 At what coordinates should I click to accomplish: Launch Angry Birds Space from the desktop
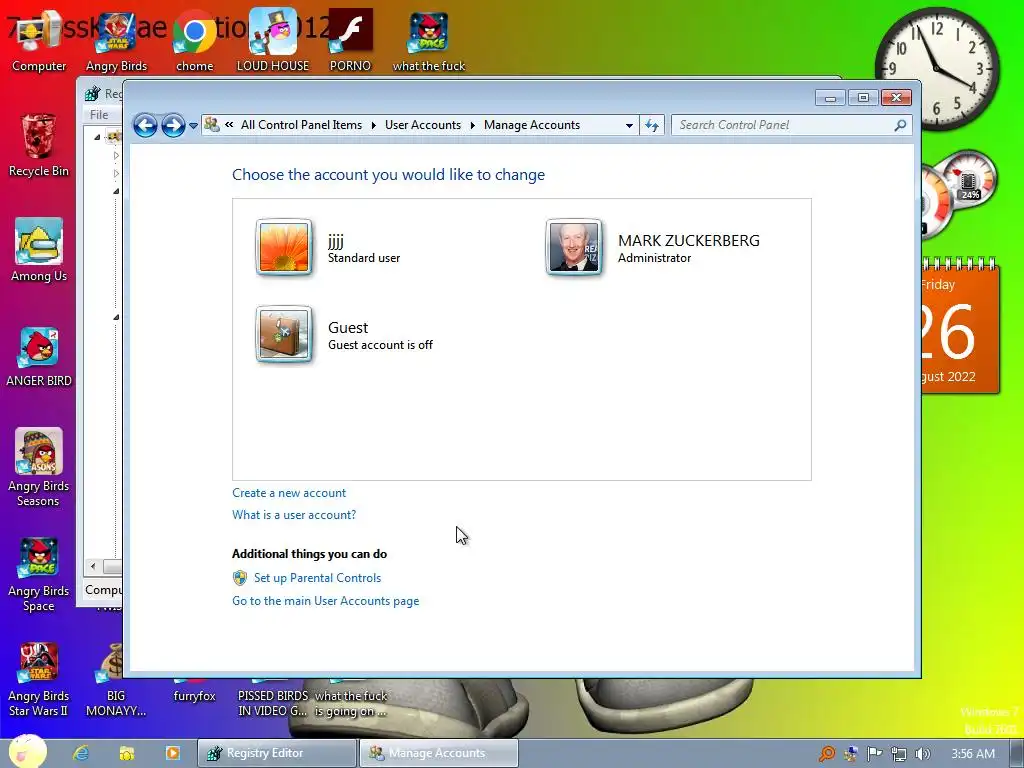click(x=39, y=573)
